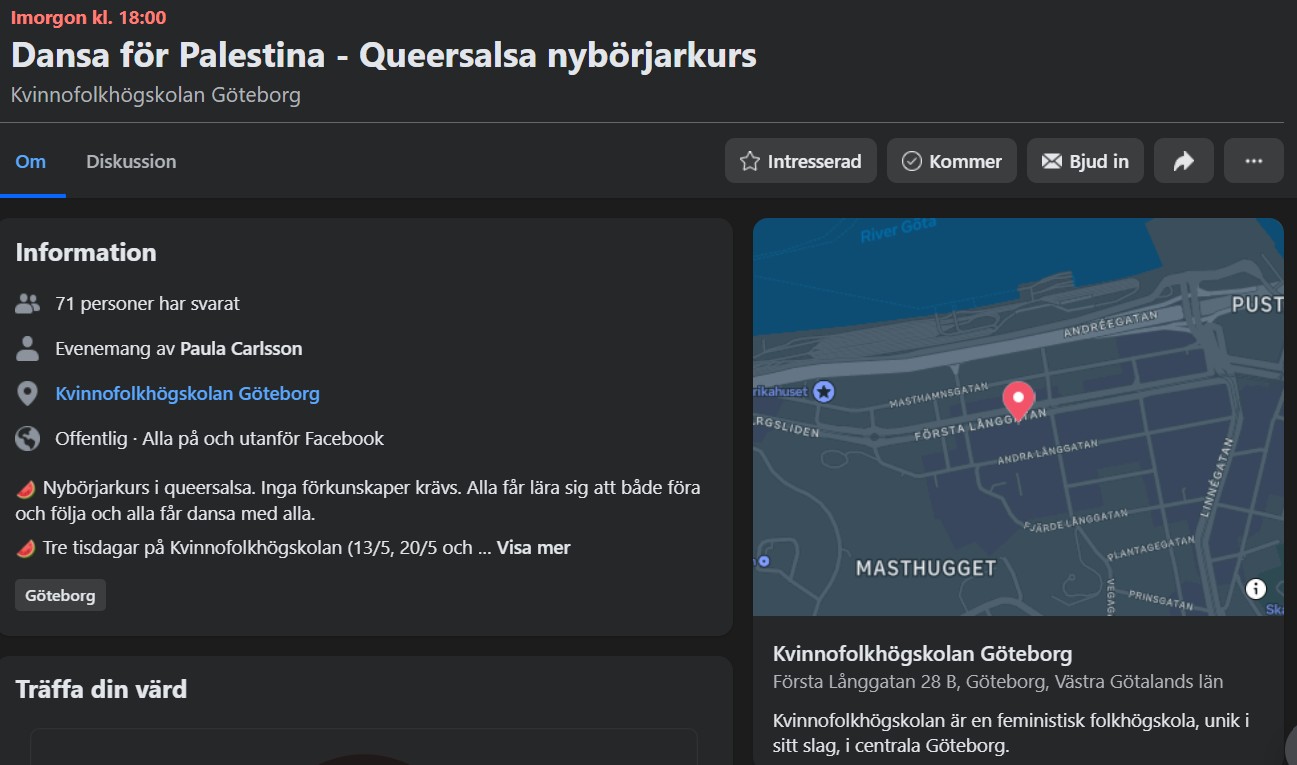Open the map info icon
1297x765 pixels.
click(x=1256, y=589)
